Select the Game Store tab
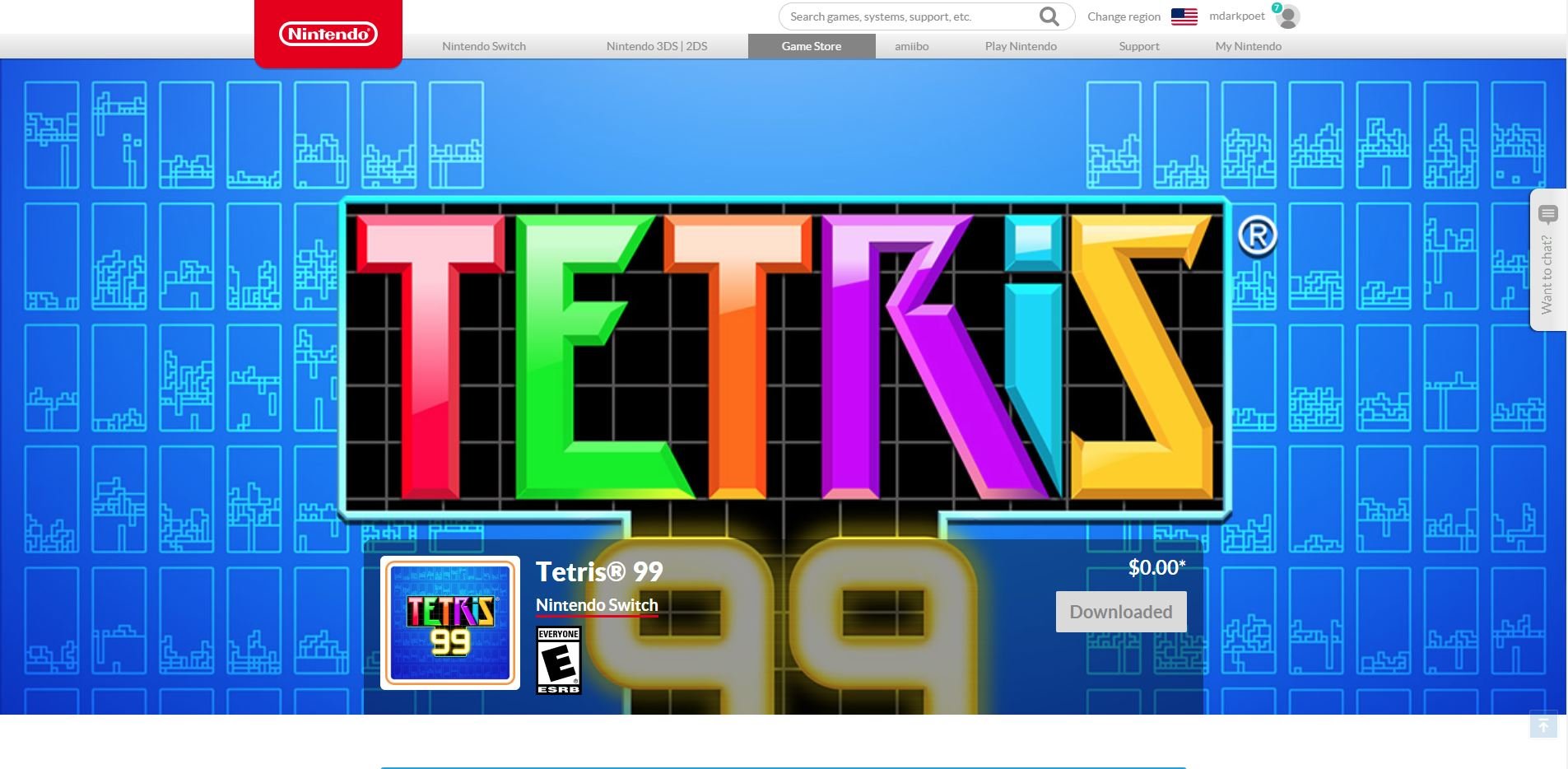The image size is (1568, 769). coord(811,46)
